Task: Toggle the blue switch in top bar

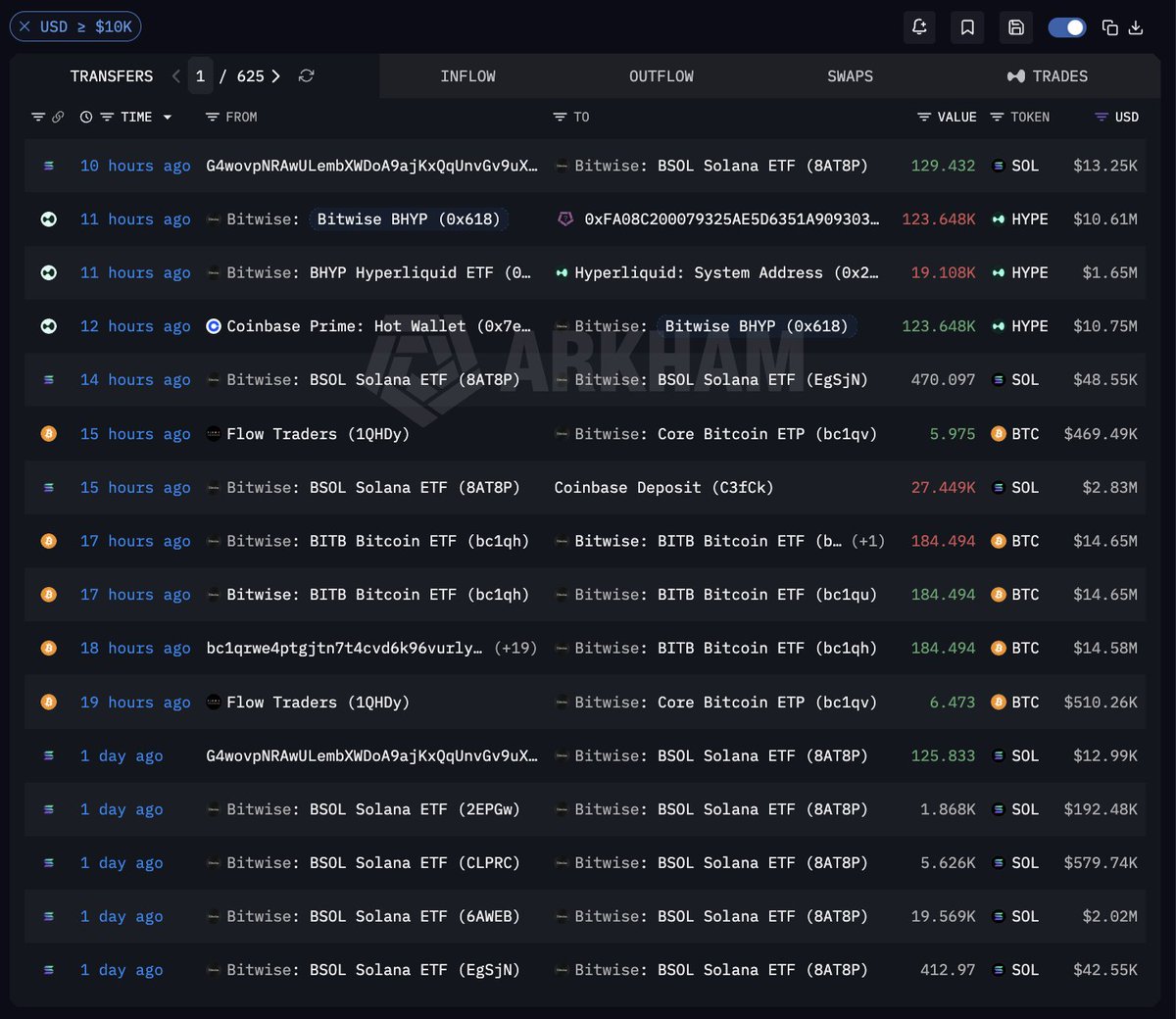Action: tap(1066, 27)
